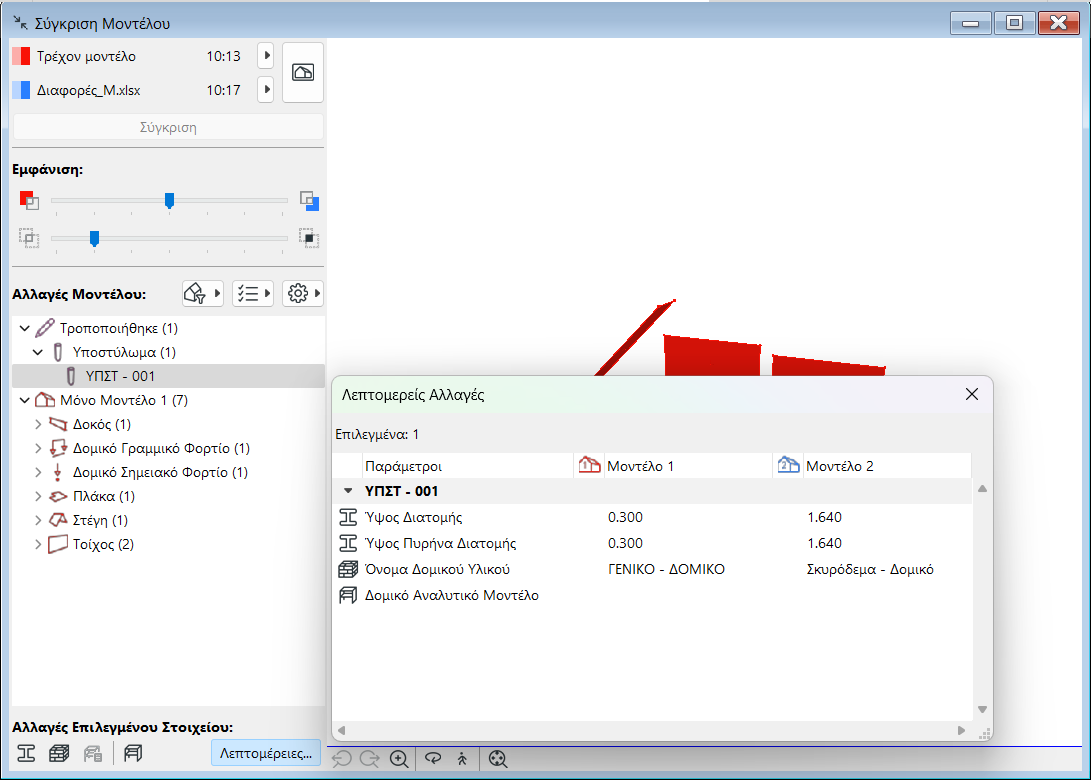Click the 3D navigation options icon
This screenshot has width=1091, height=780.
[497, 759]
